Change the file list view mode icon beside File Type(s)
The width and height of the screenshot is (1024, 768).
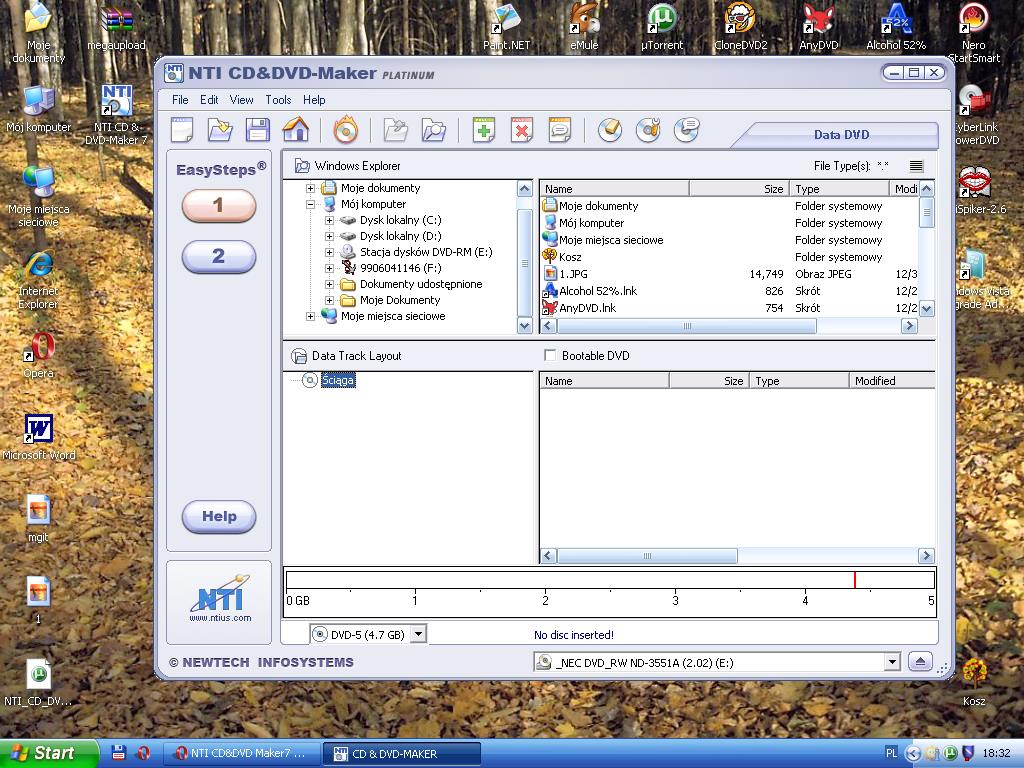[916, 166]
